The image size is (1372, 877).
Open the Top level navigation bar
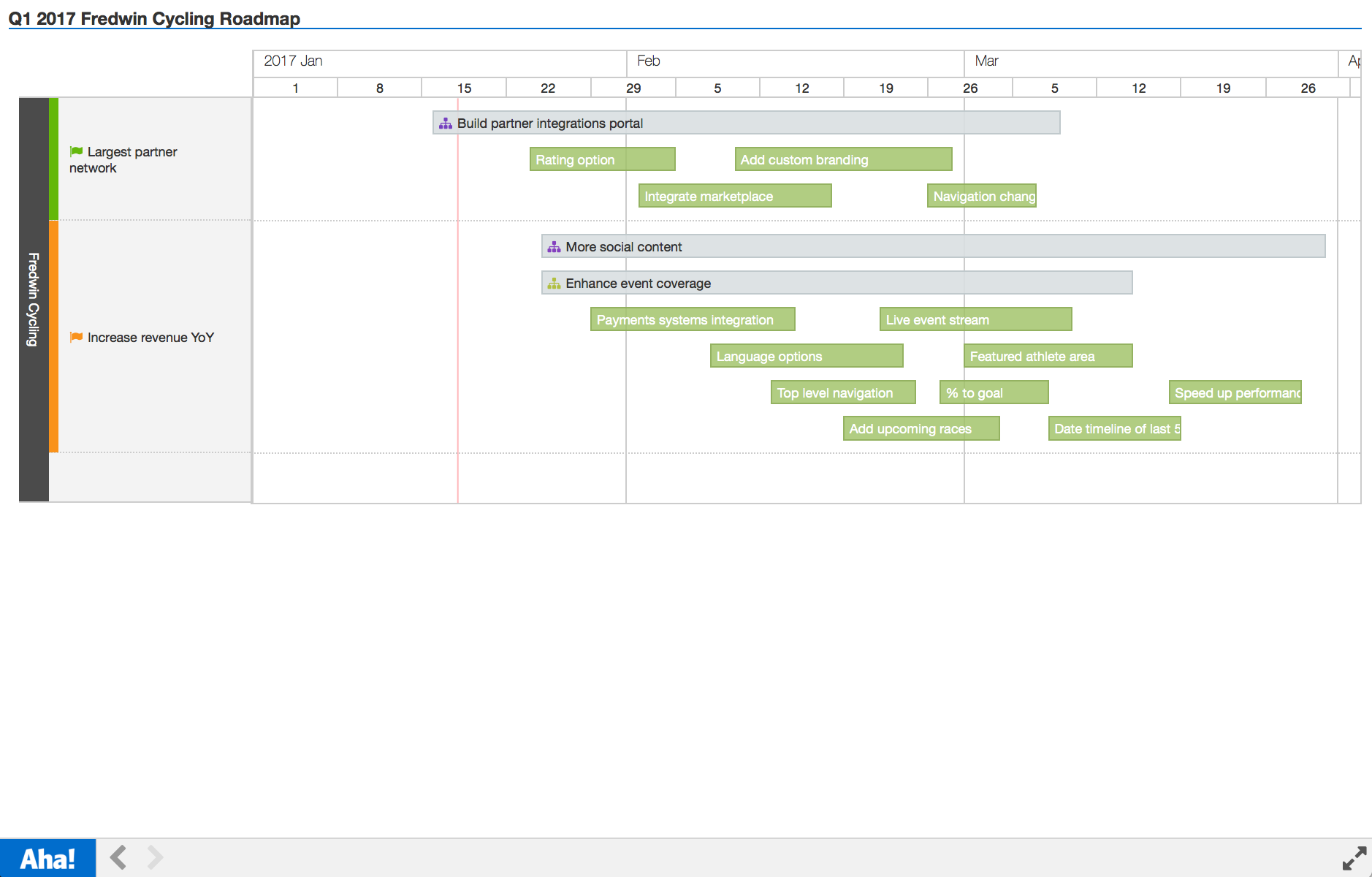click(x=843, y=392)
